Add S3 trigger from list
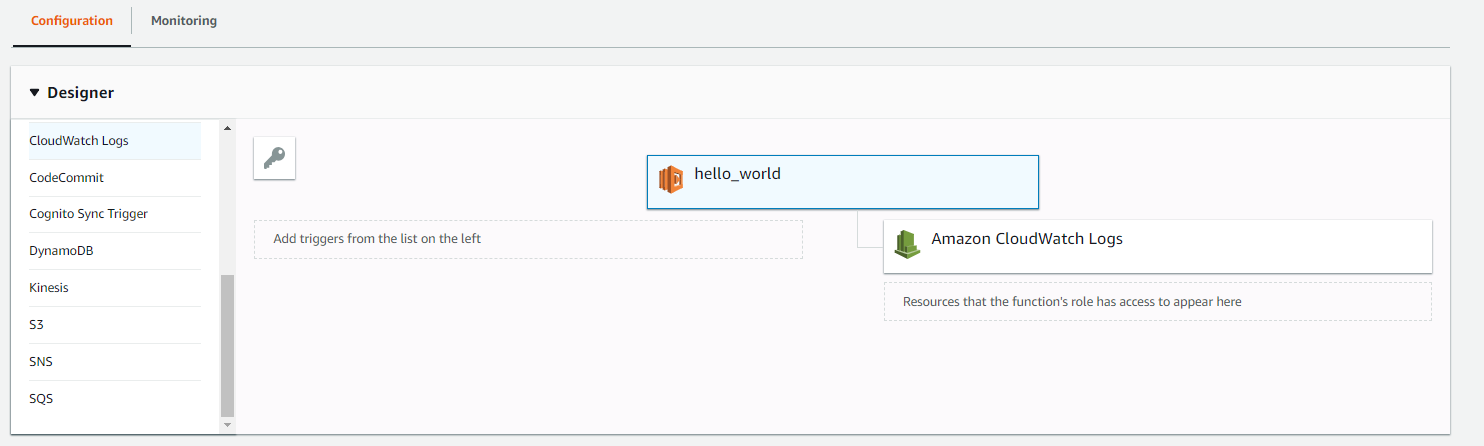Screen dimensions: 1484x446 37,325
